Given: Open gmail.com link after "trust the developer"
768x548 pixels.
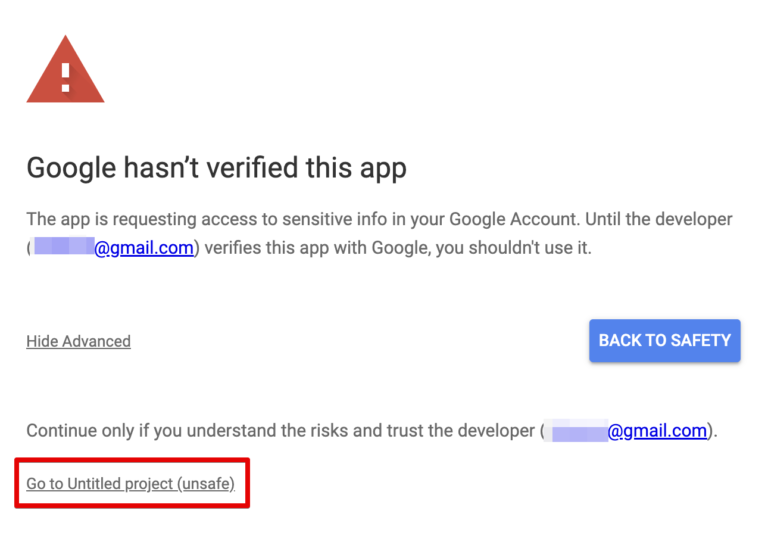Looking at the screenshot, I should [x=657, y=431].
